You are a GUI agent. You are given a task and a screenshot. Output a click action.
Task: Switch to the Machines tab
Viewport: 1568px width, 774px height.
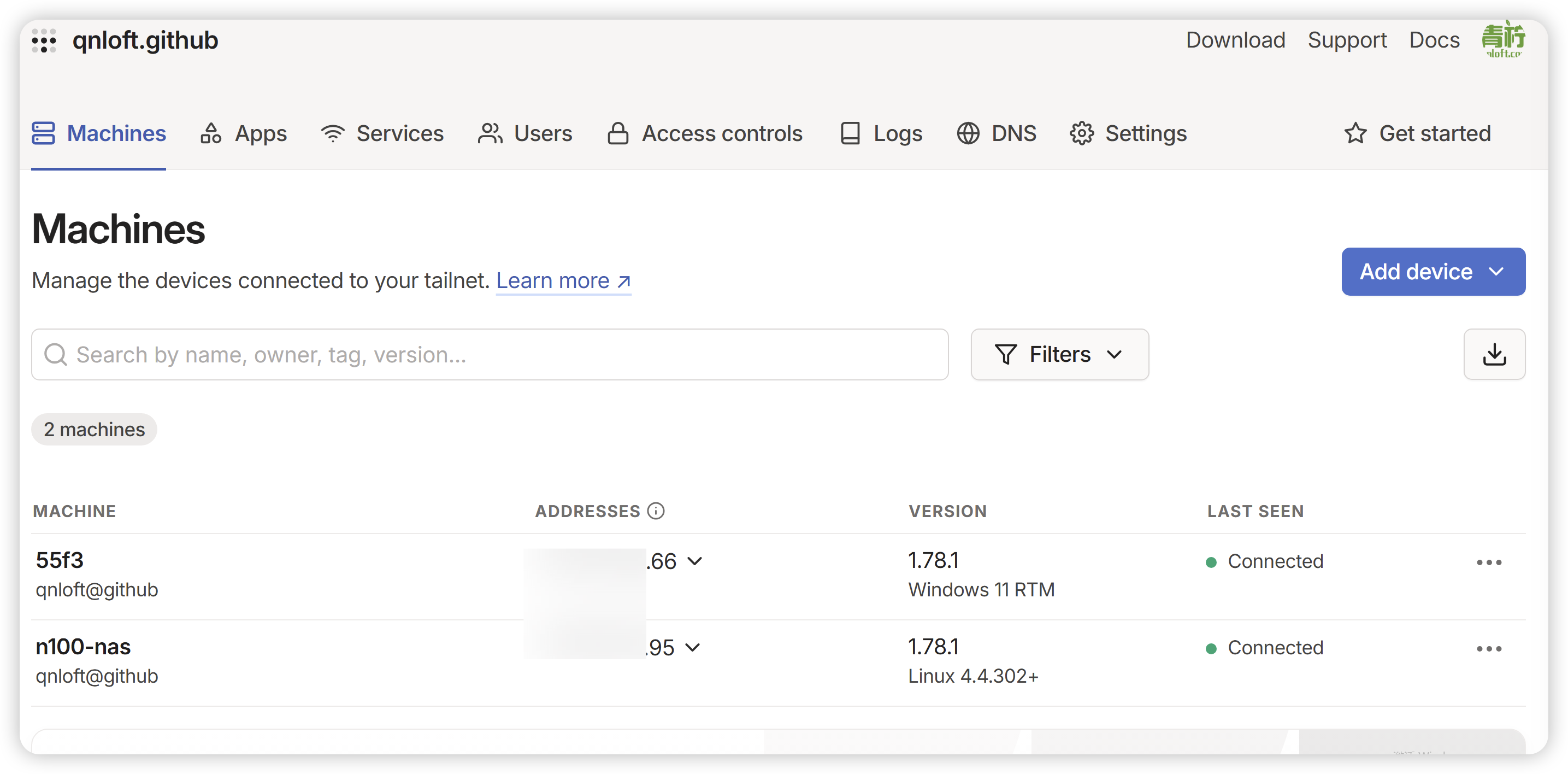pos(98,133)
